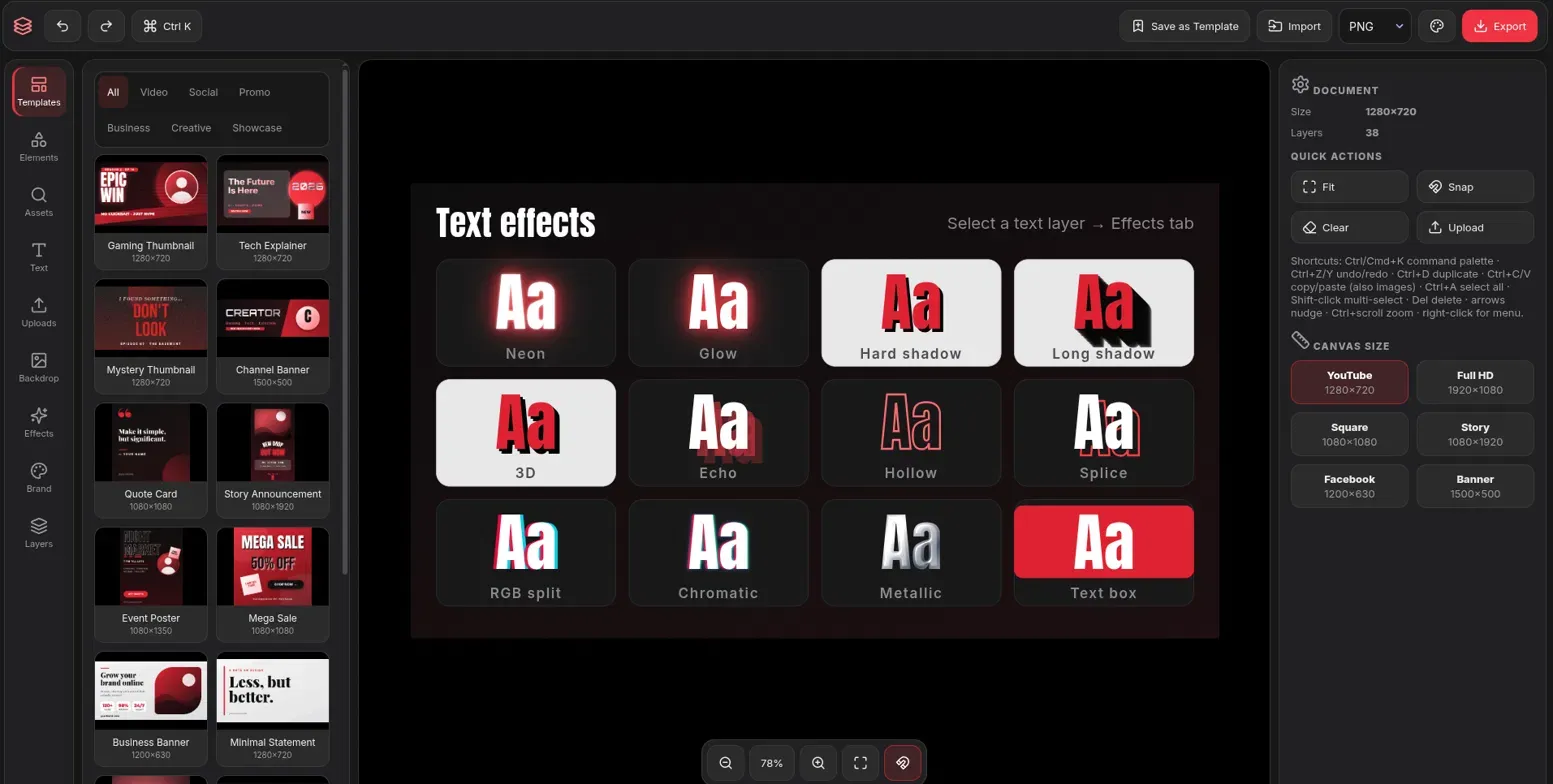
Task: Open the Ctrl K command palette
Action: point(167,26)
